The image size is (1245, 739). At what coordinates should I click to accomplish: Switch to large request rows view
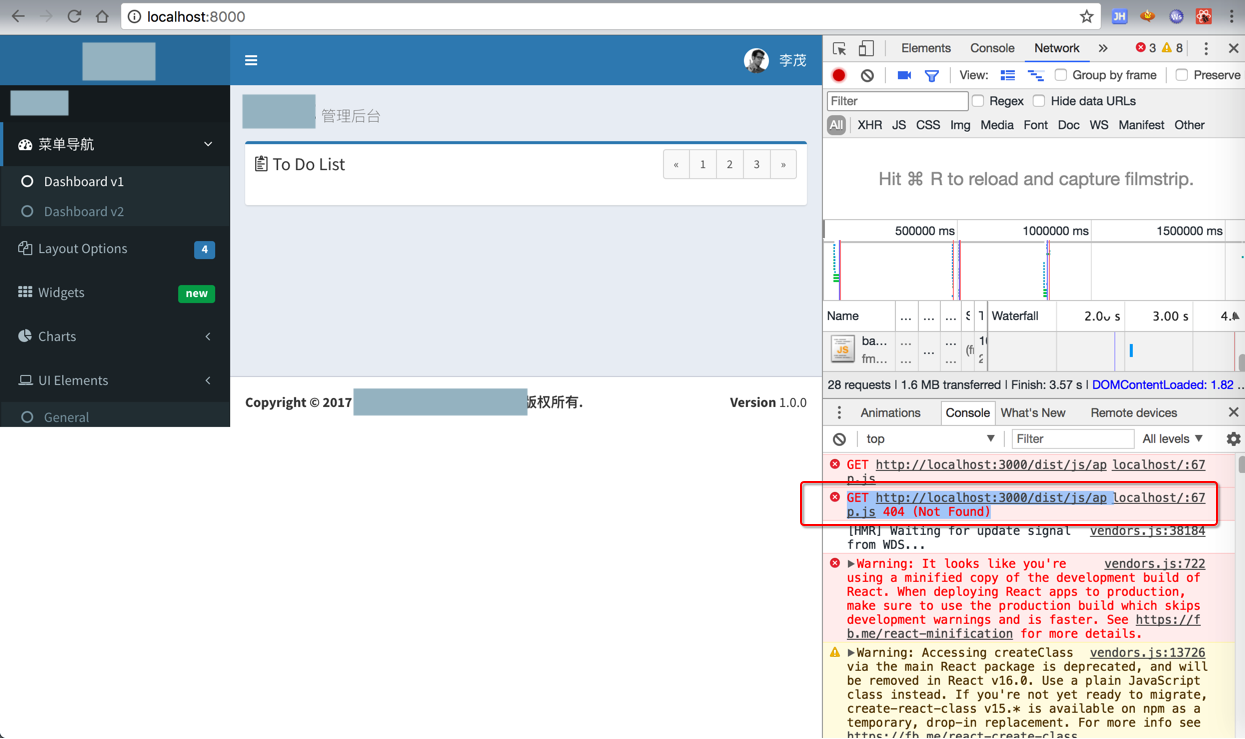click(1008, 75)
